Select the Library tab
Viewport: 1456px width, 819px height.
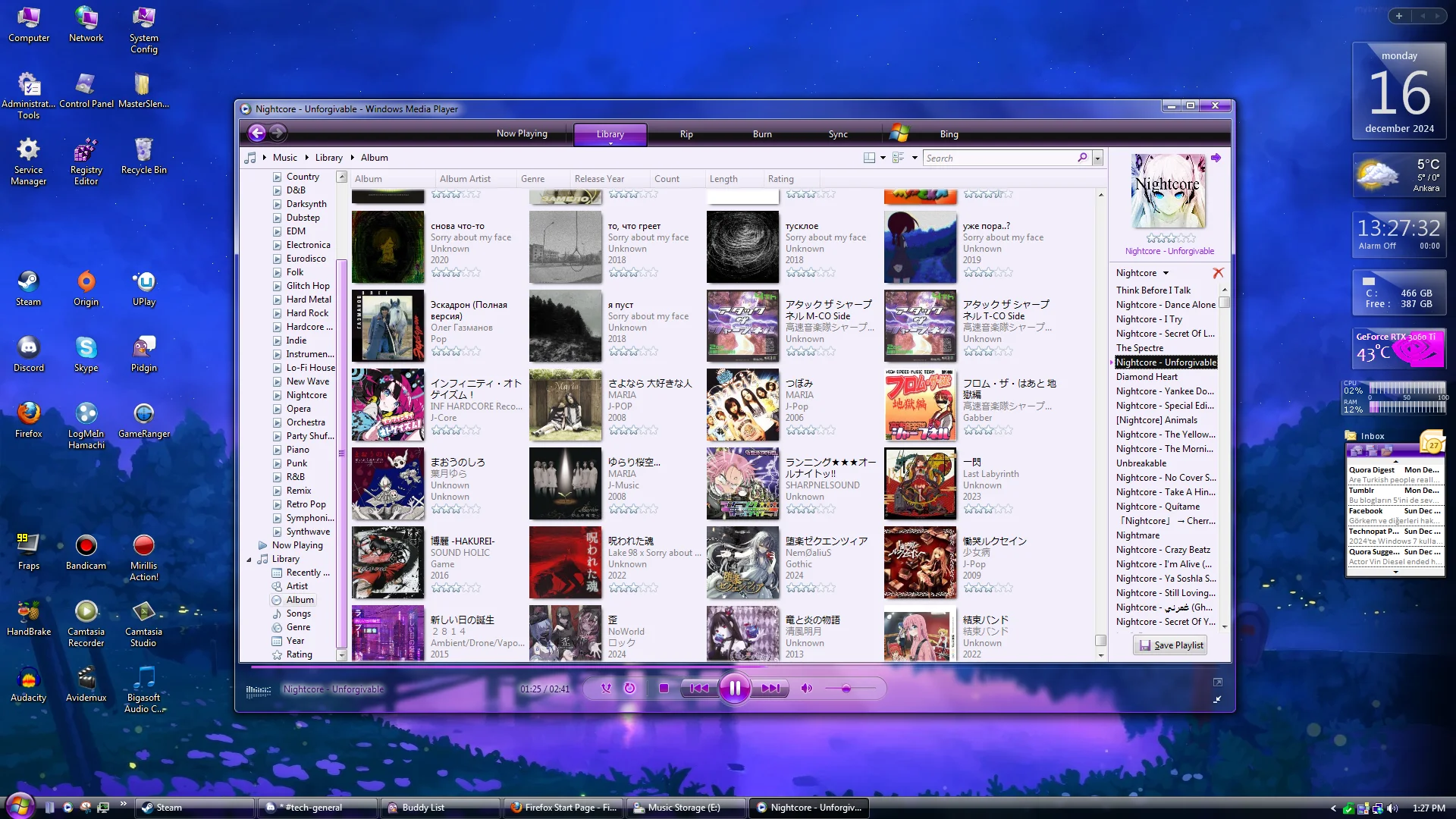pos(610,134)
